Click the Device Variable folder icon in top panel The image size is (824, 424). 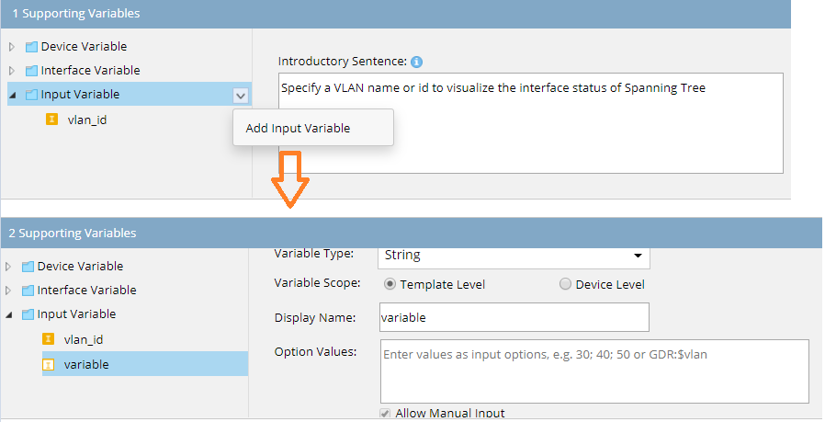(31, 47)
